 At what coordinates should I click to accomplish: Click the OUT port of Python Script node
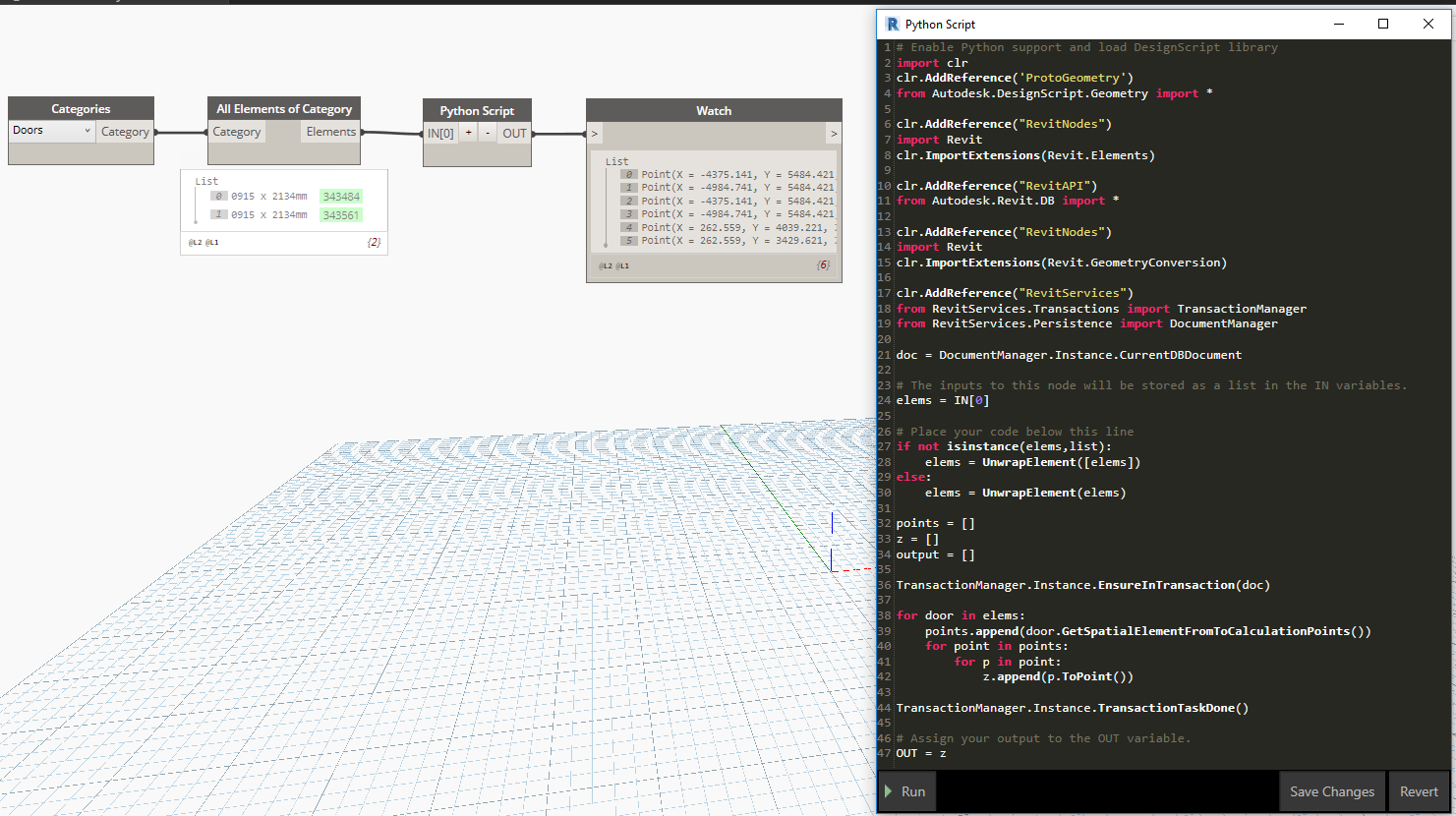tap(514, 134)
